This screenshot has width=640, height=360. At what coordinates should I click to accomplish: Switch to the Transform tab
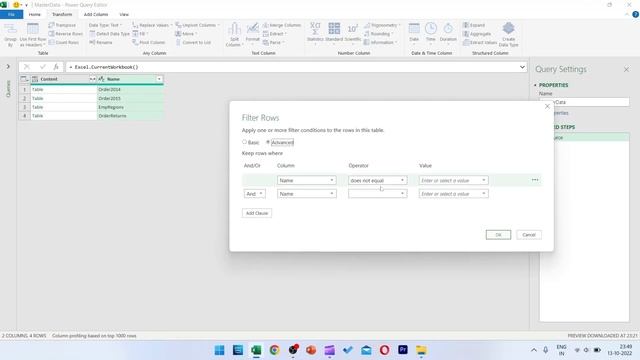tap(62, 14)
